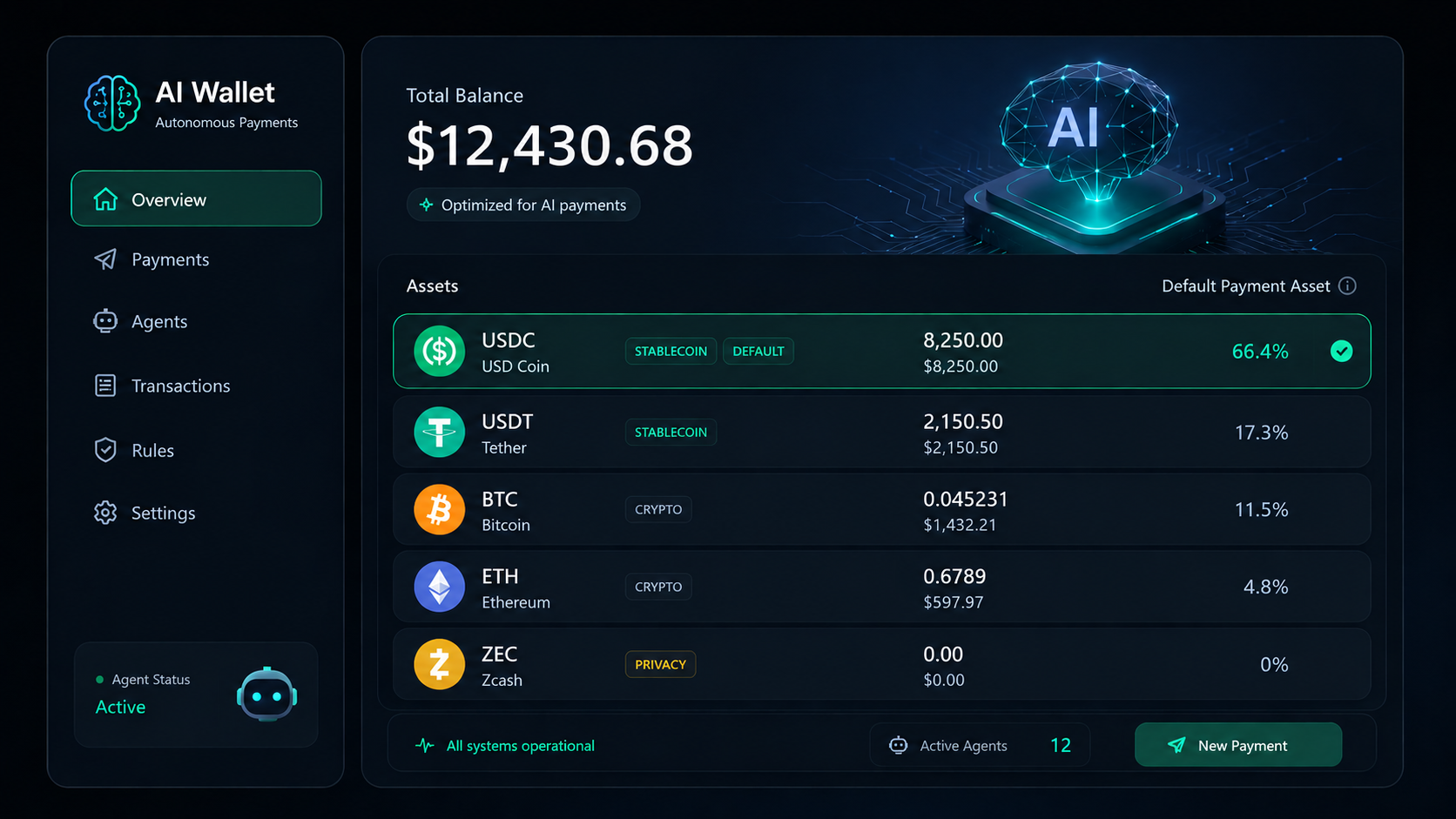Click the USDC coin icon
The image size is (1456, 819).
click(439, 351)
